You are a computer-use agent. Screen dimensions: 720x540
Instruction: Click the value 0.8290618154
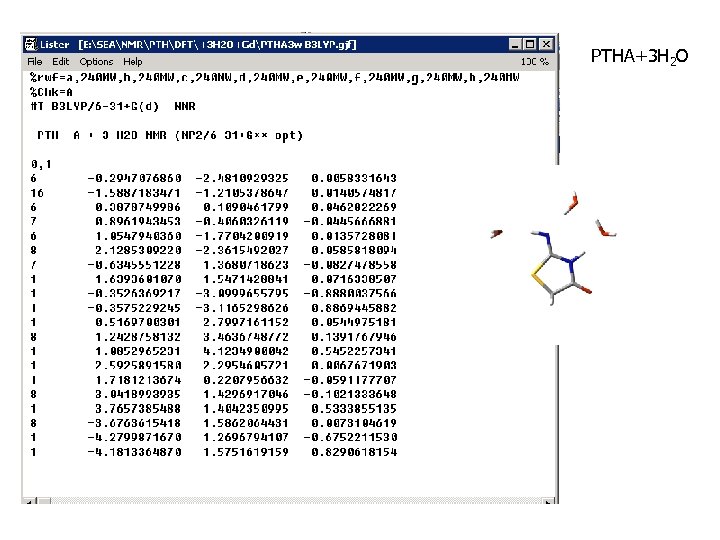(x=354, y=452)
